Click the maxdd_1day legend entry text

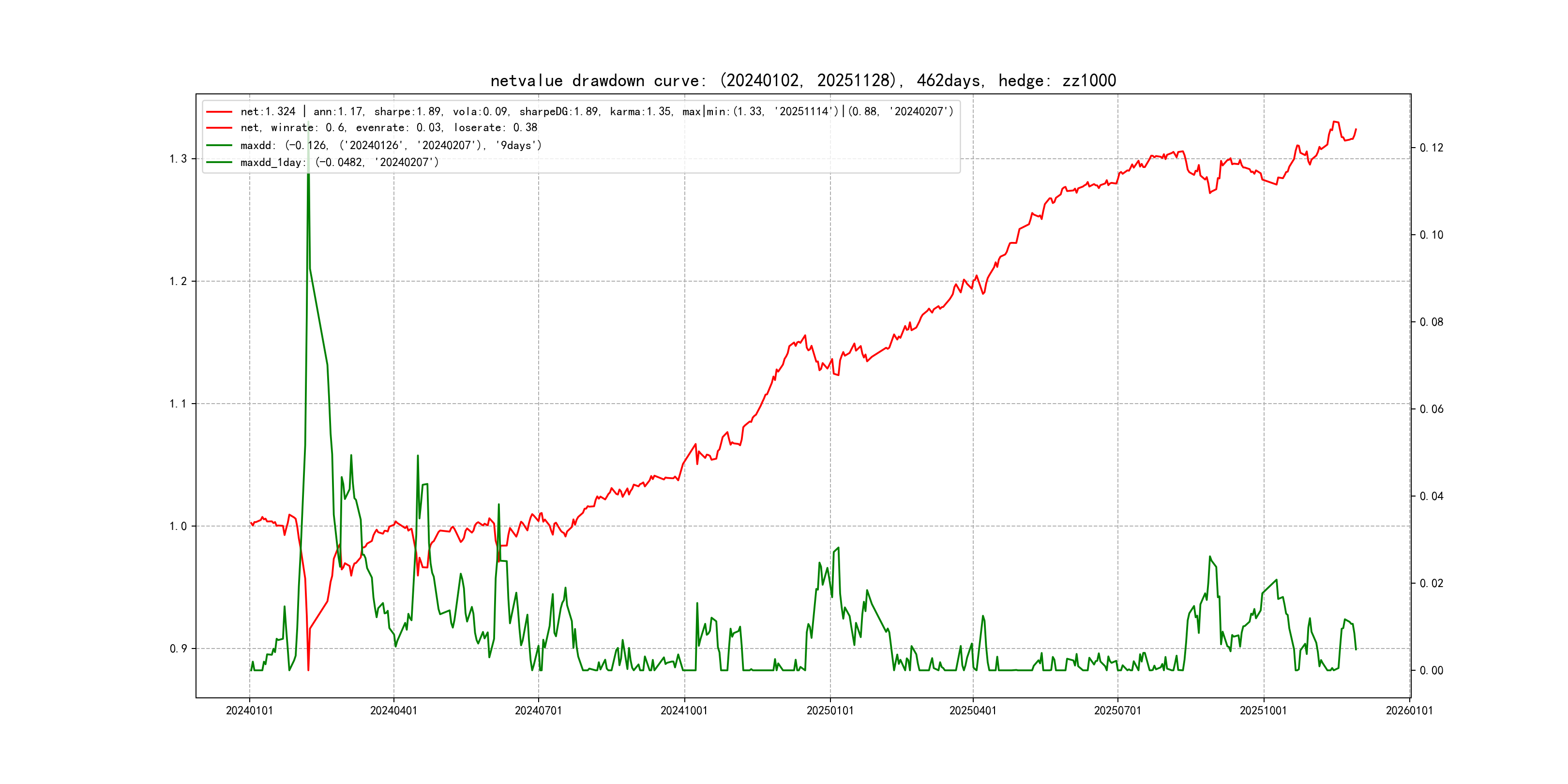point(339,163)
